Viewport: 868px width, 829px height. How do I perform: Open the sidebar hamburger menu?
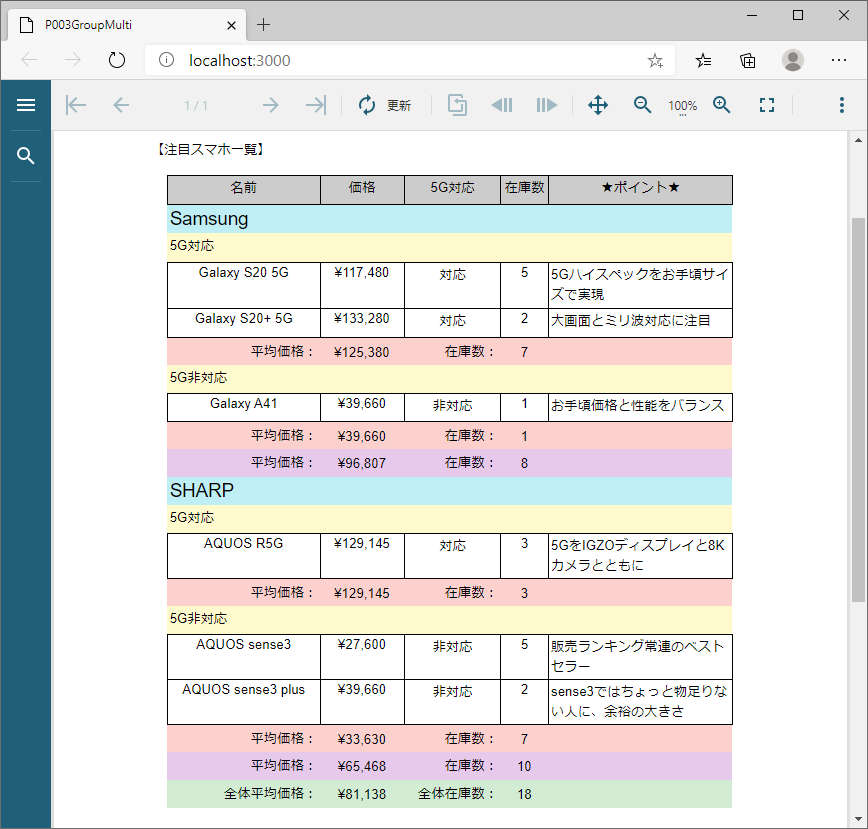[x=25, y=105]
